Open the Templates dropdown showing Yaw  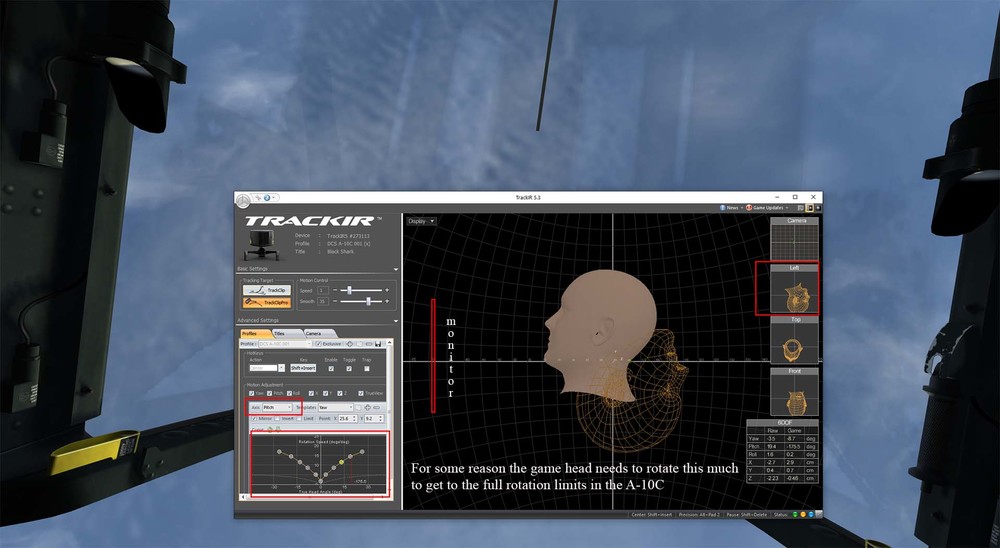click(335, 407)
